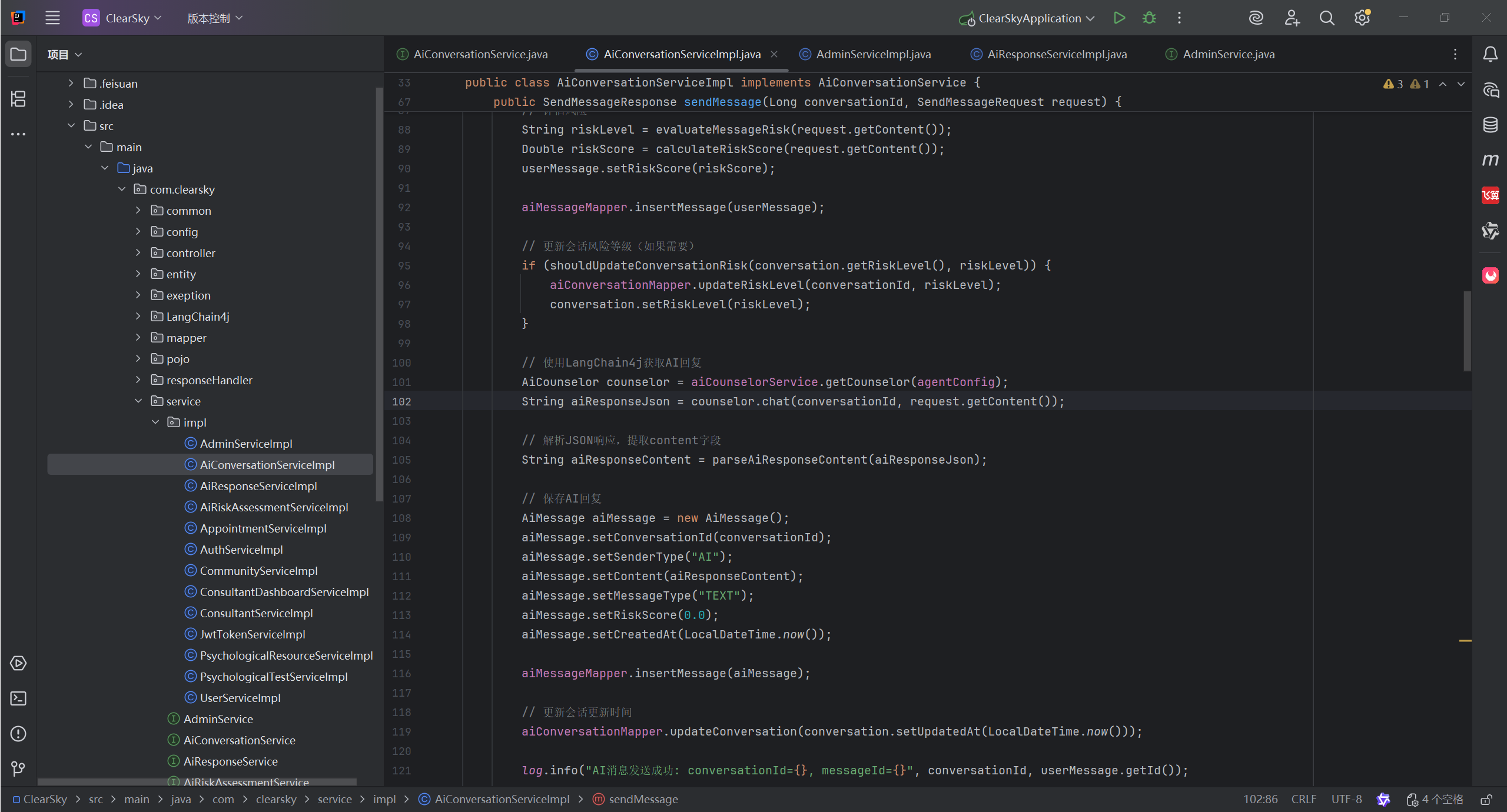
Task: Open the Notifications bell panel
Action: pyautogui.click(x=1490, y=54)
